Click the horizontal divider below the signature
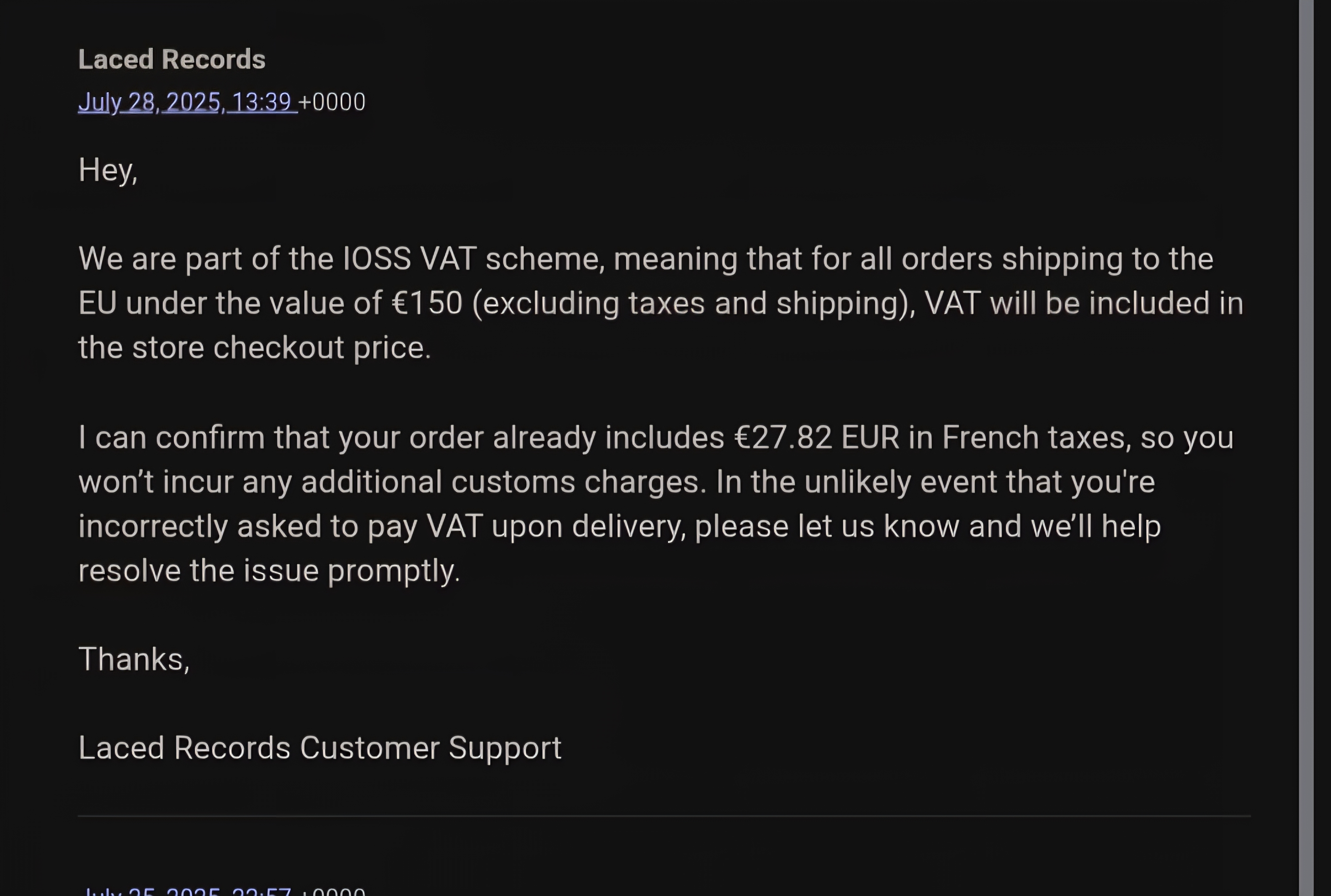The image size is (1331, 896). (x=664, y=816)
